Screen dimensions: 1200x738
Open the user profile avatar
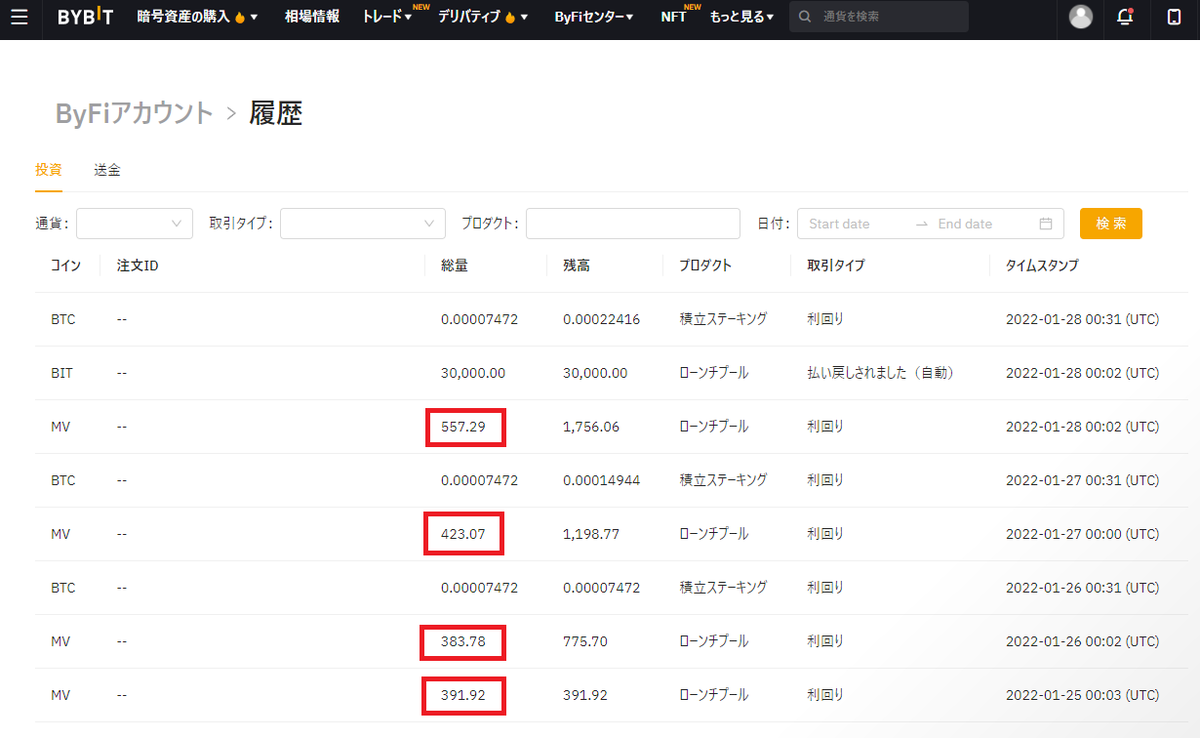point(1080,17)
